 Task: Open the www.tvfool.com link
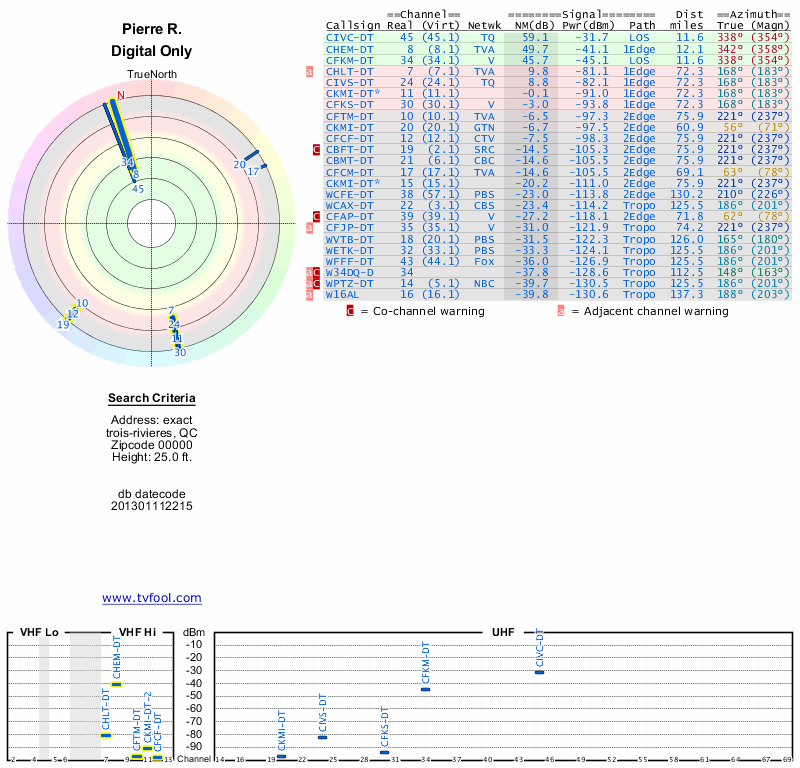152,598
